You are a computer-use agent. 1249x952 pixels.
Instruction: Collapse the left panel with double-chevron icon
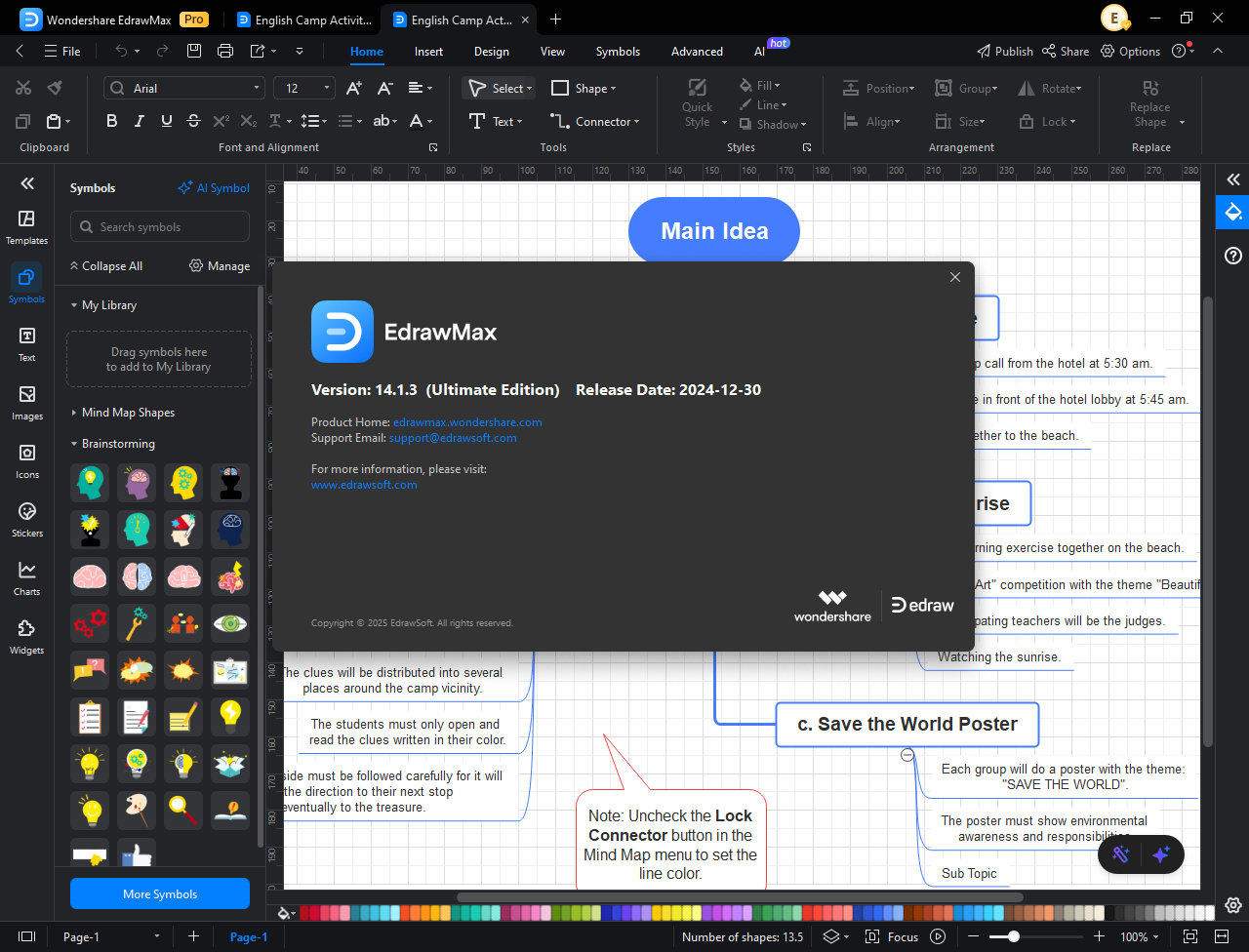(26, 183)
